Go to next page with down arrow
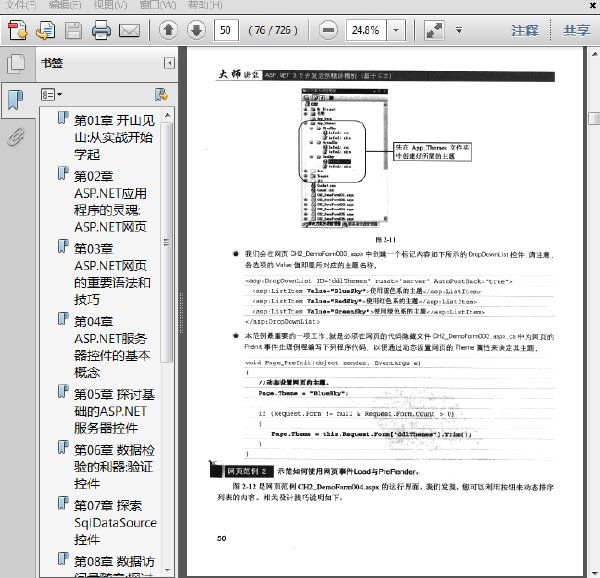Screen dimensions: 600x578 [196, 30]
